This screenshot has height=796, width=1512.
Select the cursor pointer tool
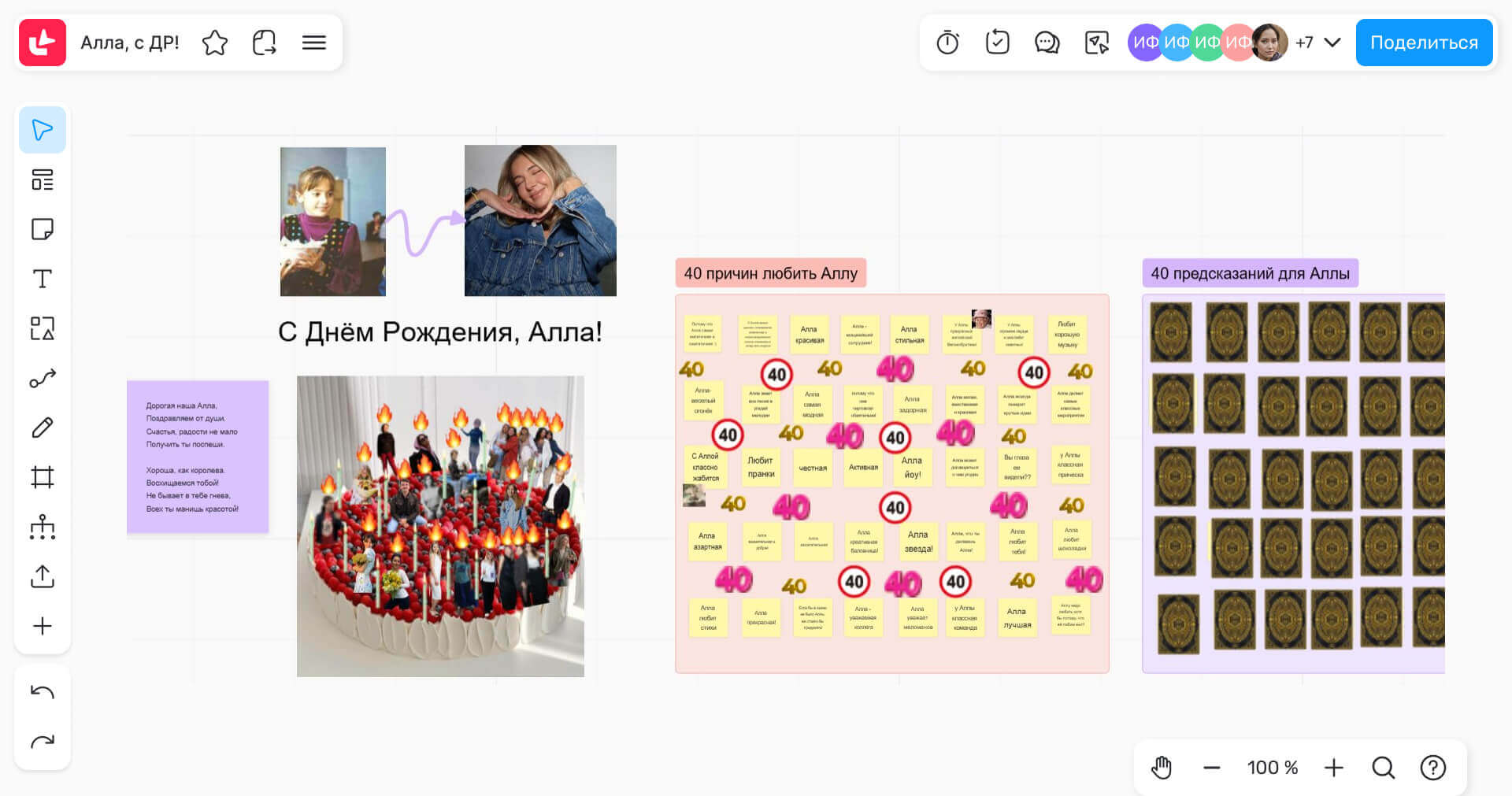click(43, 130)
